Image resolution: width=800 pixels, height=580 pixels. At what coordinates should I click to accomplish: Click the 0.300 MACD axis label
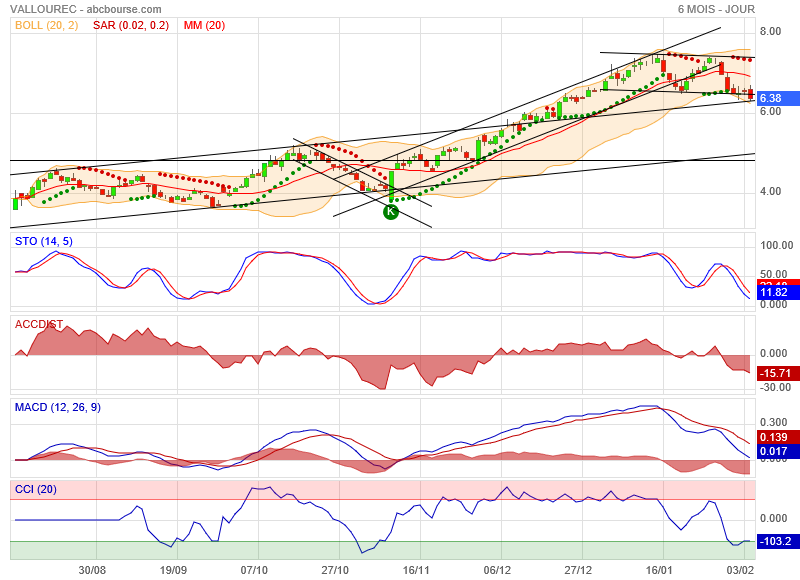coord(773,422)
